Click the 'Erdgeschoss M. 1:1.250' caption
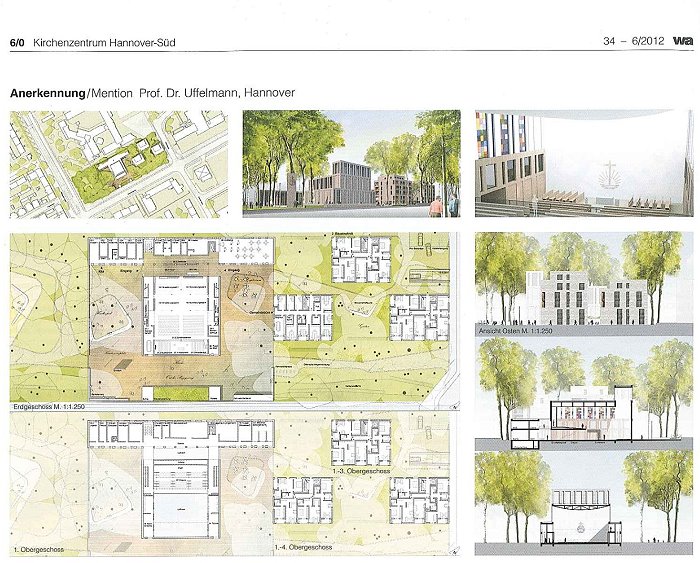 click(x=49, y=407)
